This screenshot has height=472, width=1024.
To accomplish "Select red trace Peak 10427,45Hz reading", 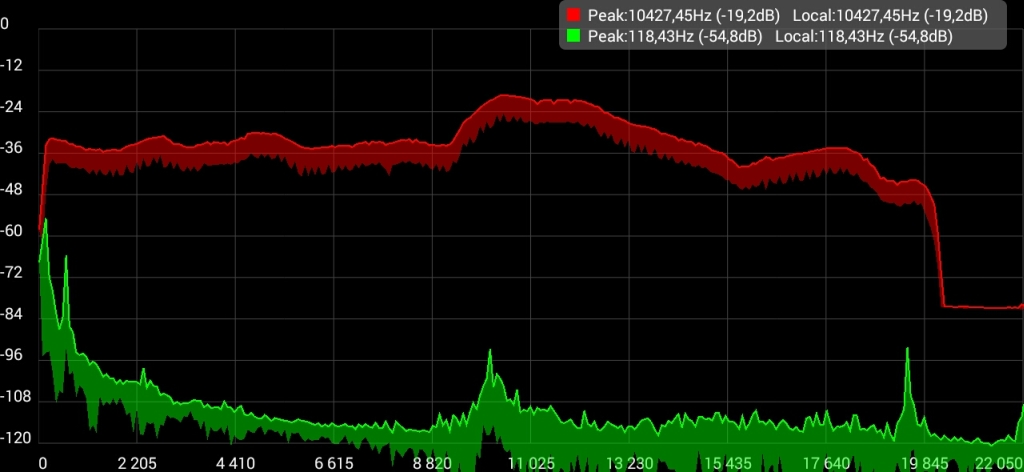I will 684,16.
